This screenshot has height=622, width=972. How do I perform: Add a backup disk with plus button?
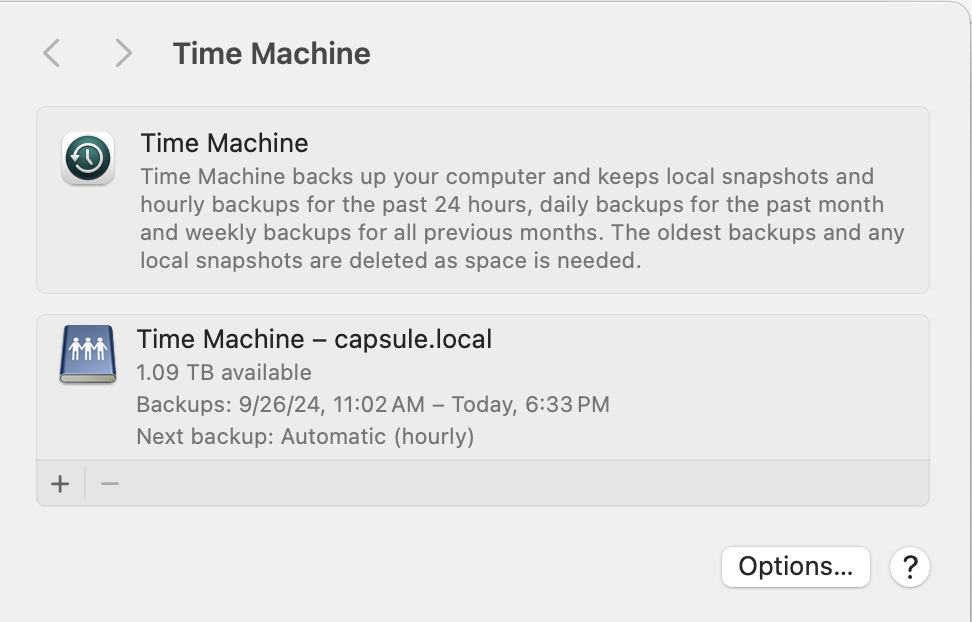click(61, 484)
